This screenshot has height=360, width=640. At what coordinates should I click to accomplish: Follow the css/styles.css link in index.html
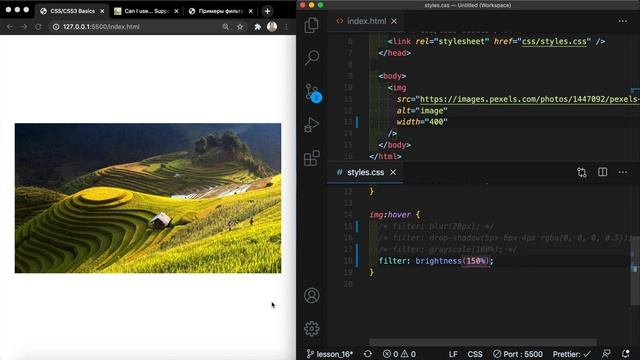554,41
